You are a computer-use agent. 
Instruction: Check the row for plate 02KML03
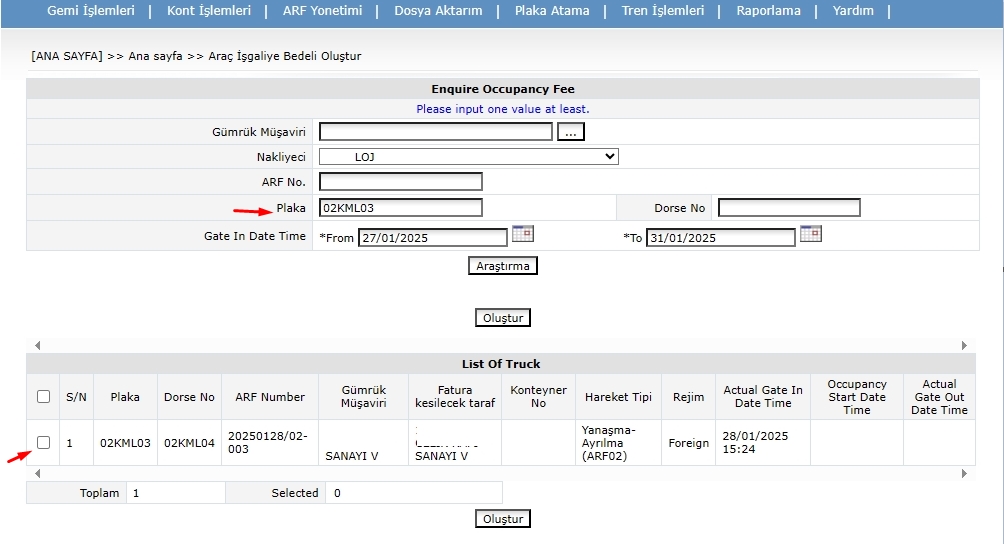[43, 442]
